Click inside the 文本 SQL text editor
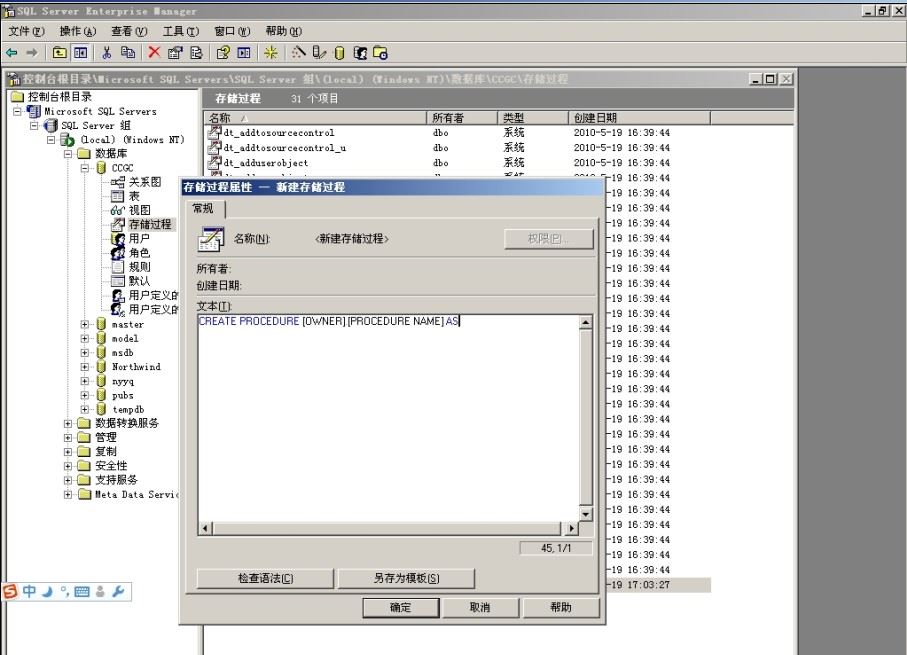Screen dimensions: 907x655 tap(388, 418)
